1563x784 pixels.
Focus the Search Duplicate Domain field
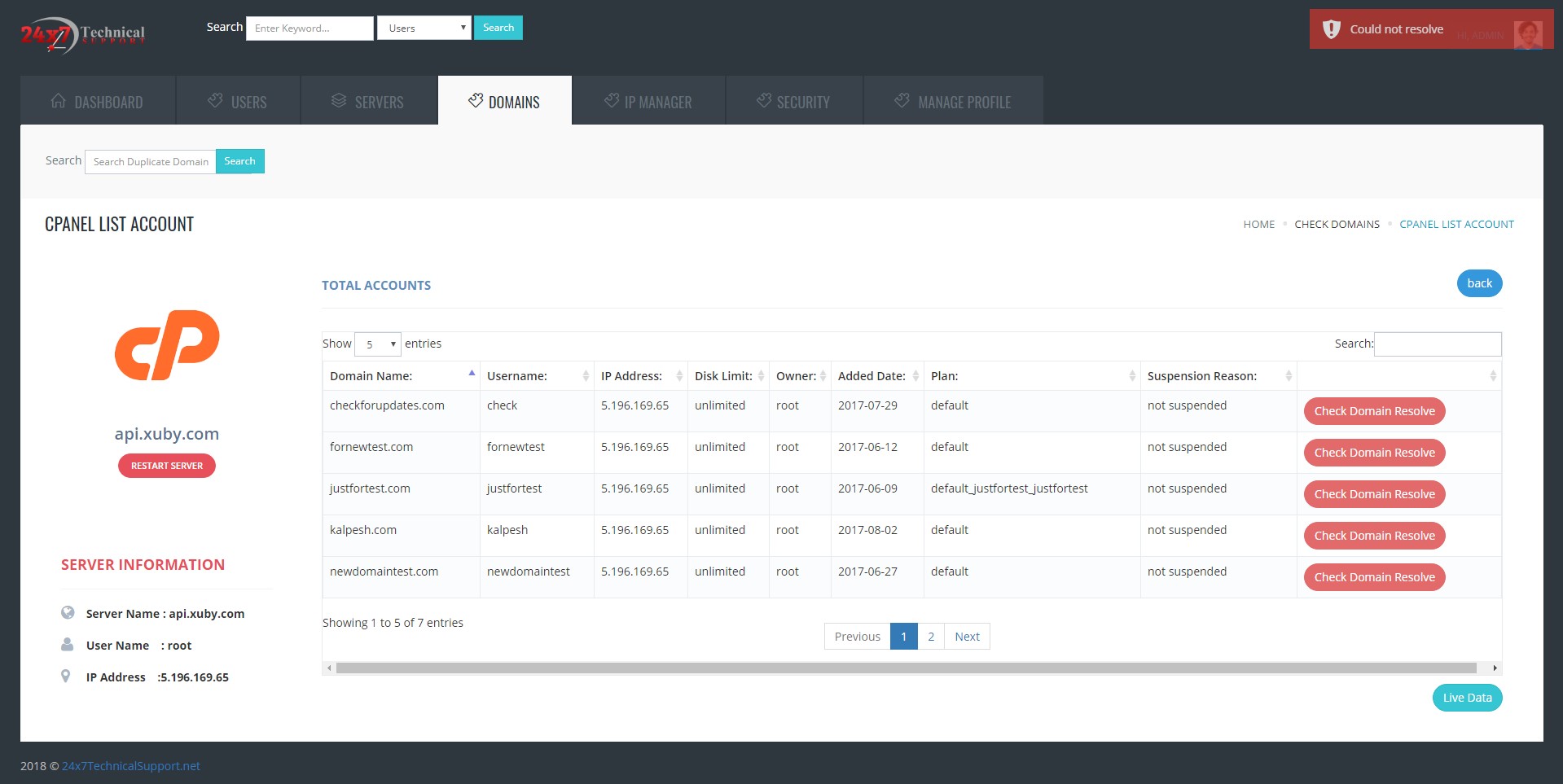coord(151,162)
